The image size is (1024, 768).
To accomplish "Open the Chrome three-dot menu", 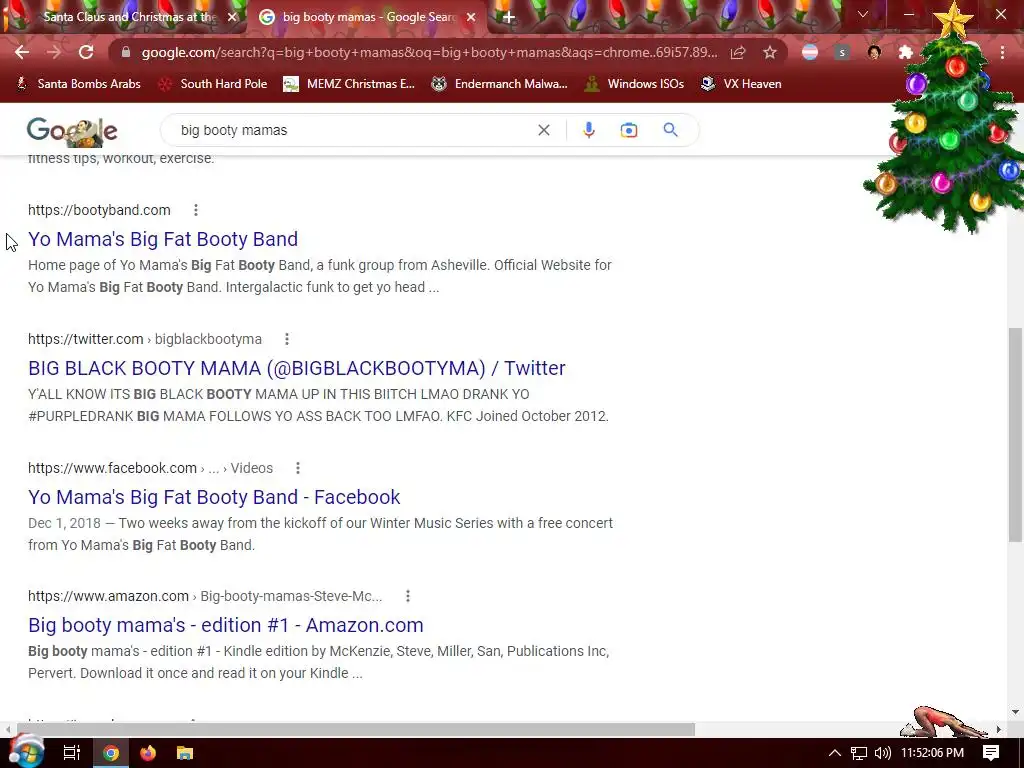I will coord(1002,52).
